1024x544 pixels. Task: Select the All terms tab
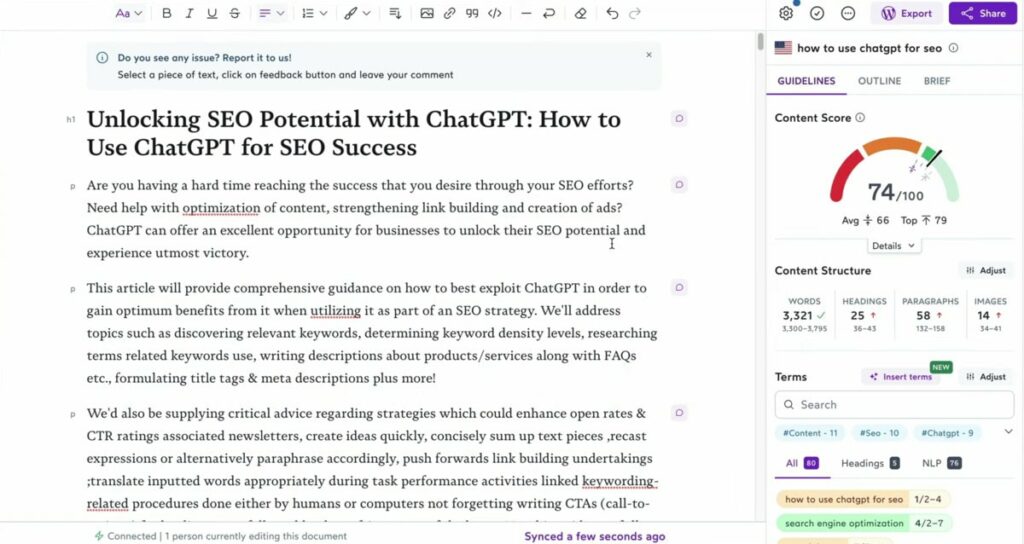pos(801,463)
